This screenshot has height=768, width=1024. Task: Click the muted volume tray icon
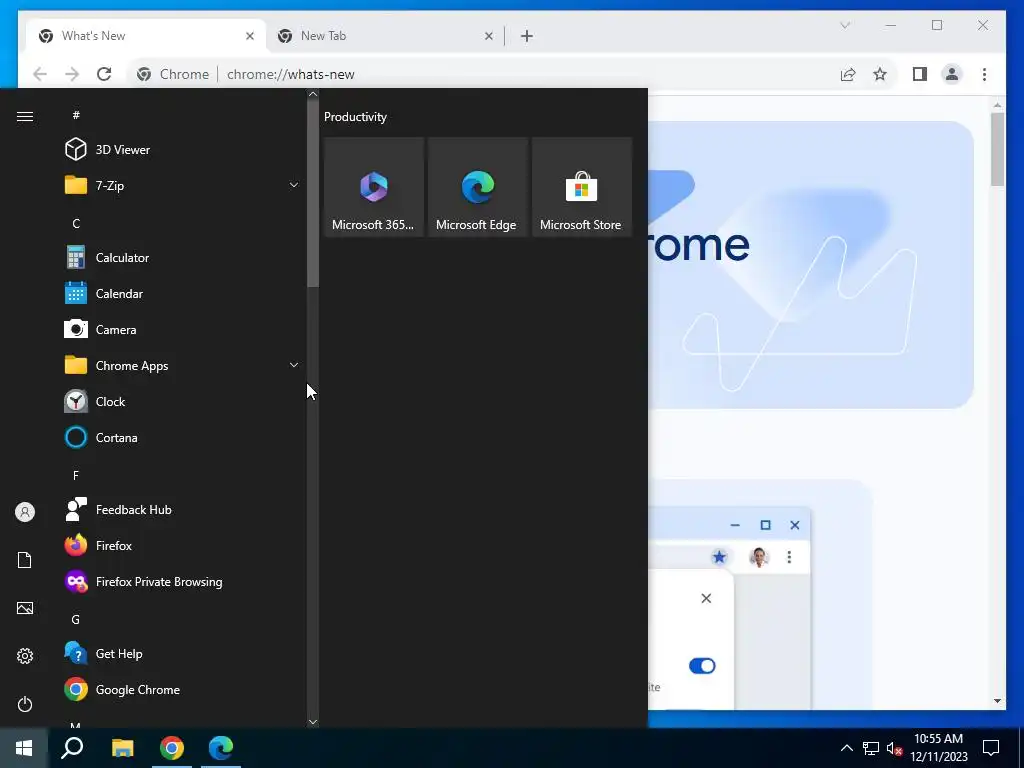pyautogui.click(x=894, y=748)
